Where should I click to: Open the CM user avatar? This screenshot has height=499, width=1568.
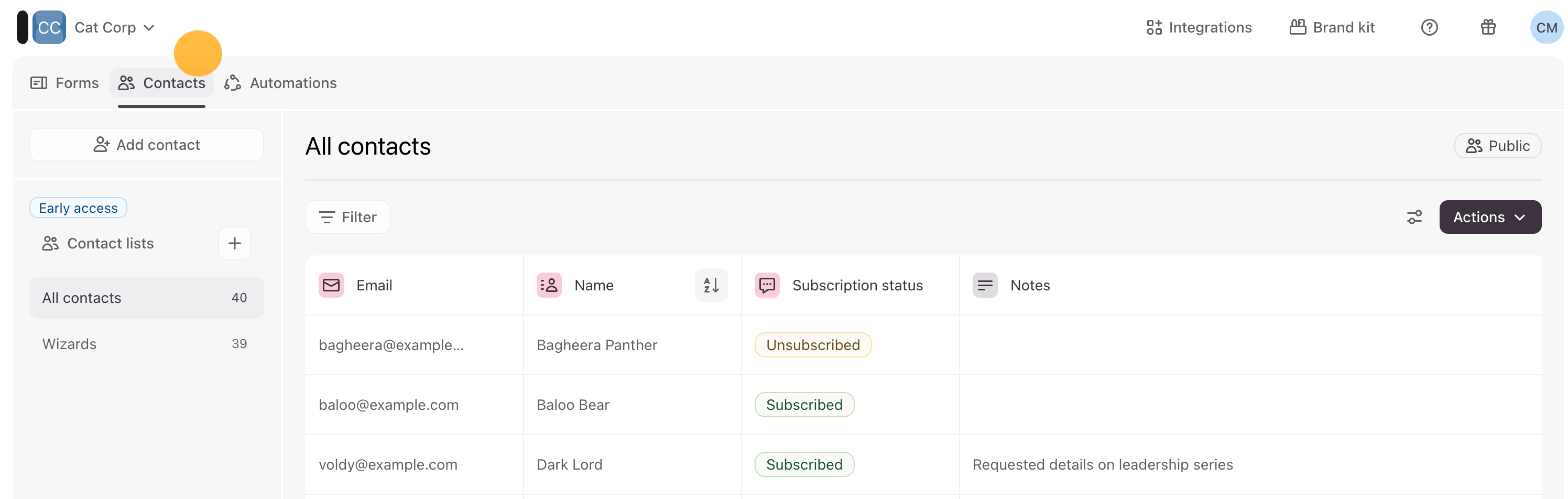click(1545, 27)
